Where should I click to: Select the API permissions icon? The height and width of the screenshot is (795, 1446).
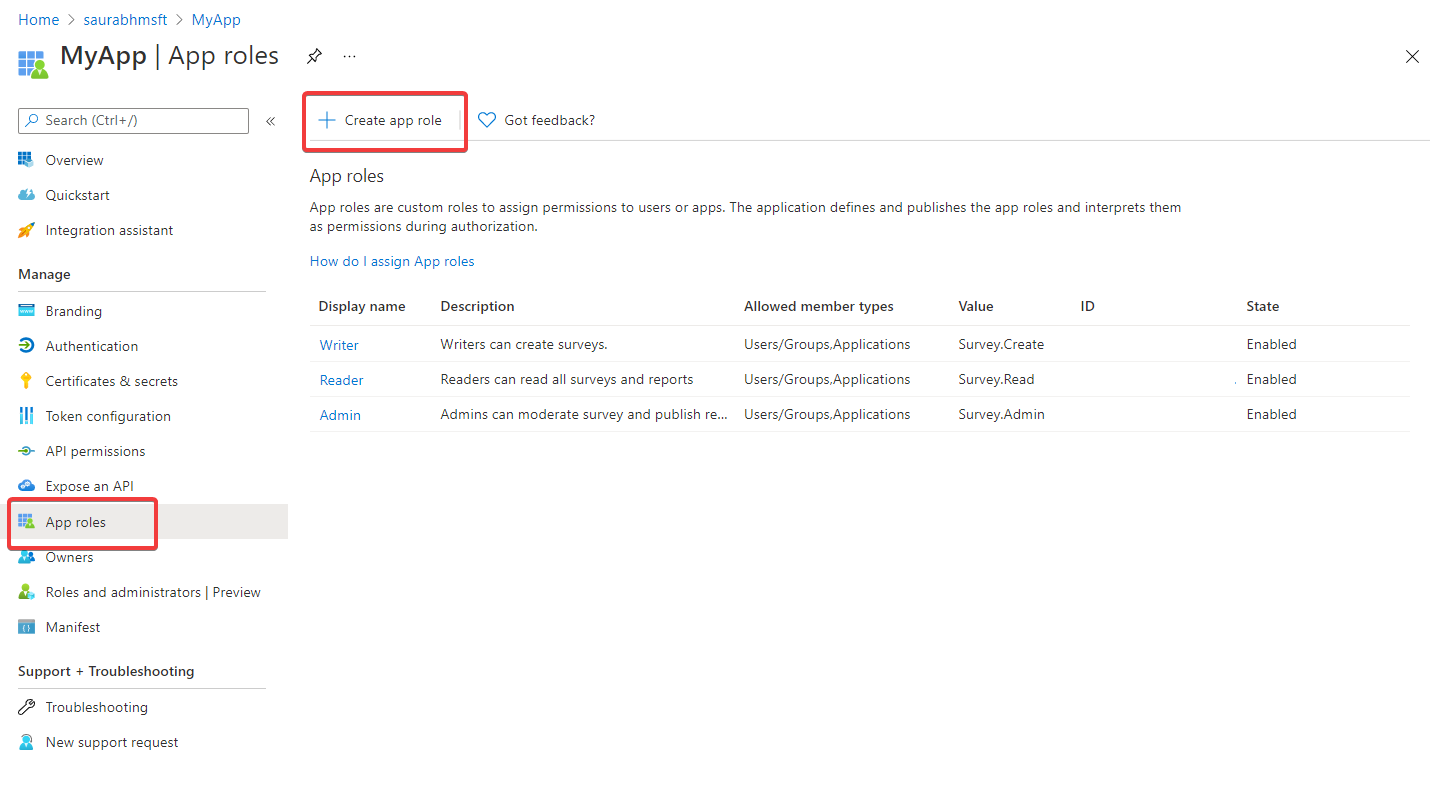(27, 450)
